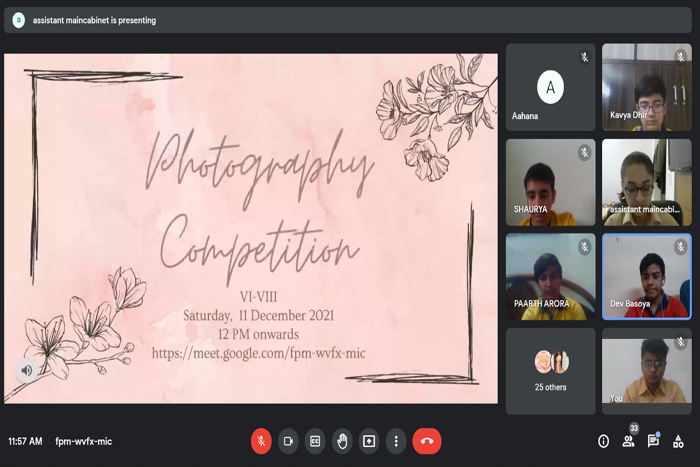This screenshot has width=700, height=467.
Task: Click the muted mic icon on your 'You' tile
Action: [x=680, y=342]
